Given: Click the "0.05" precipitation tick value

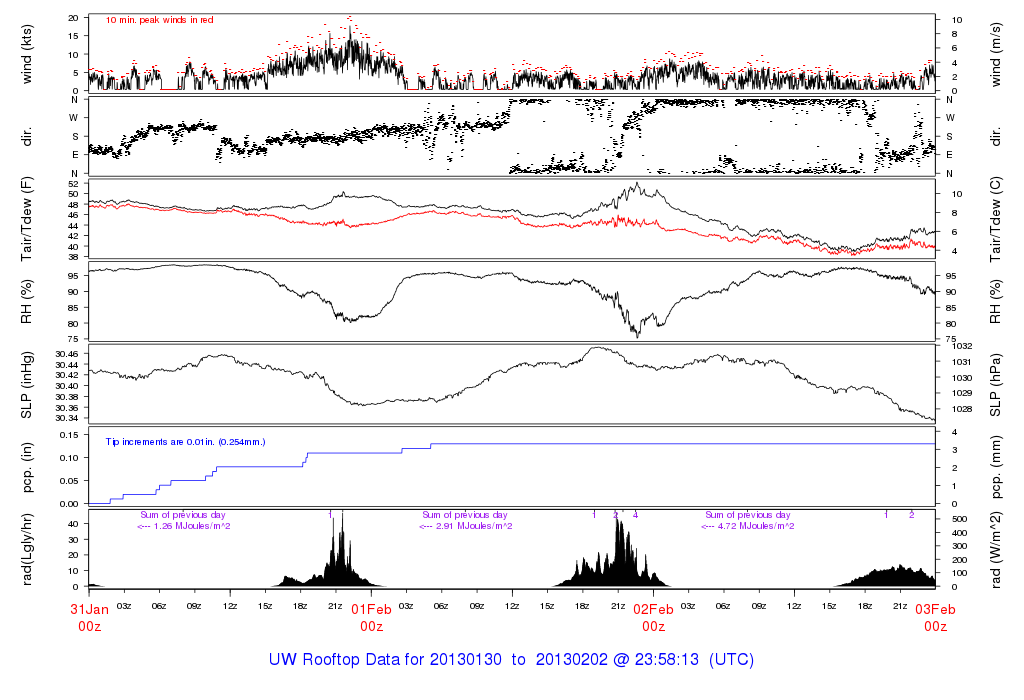Looking at the screenshot, I should tap(69, 481).
